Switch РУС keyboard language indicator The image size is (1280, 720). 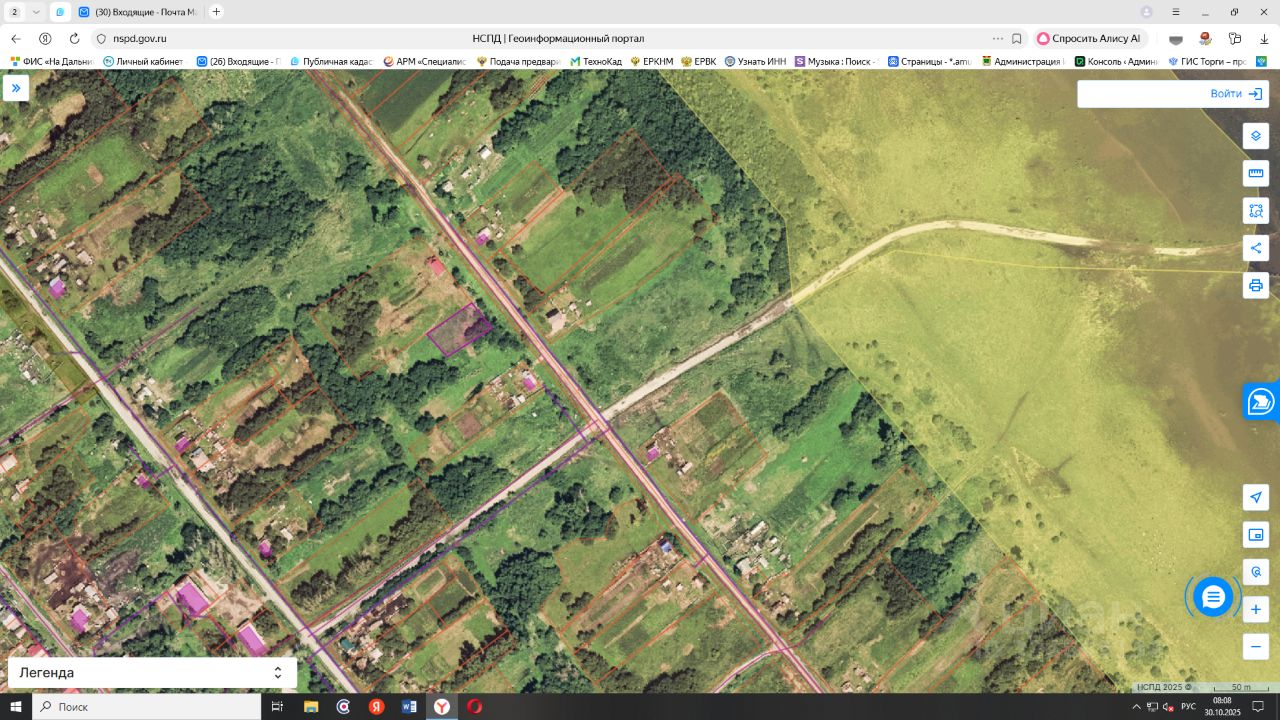pyautogui.click(x=1188, y=706)
